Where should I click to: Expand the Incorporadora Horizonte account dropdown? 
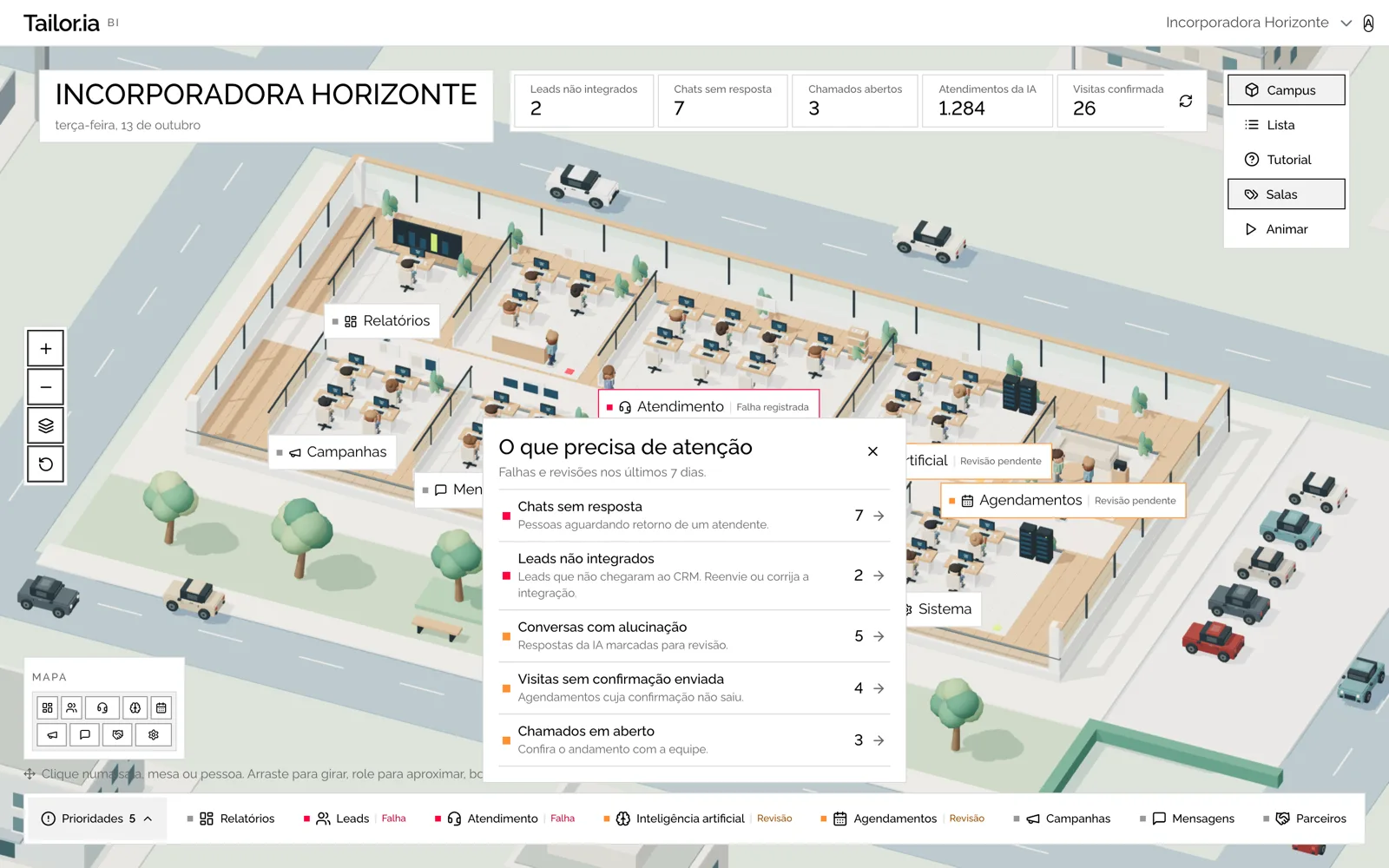(1259, 23)
